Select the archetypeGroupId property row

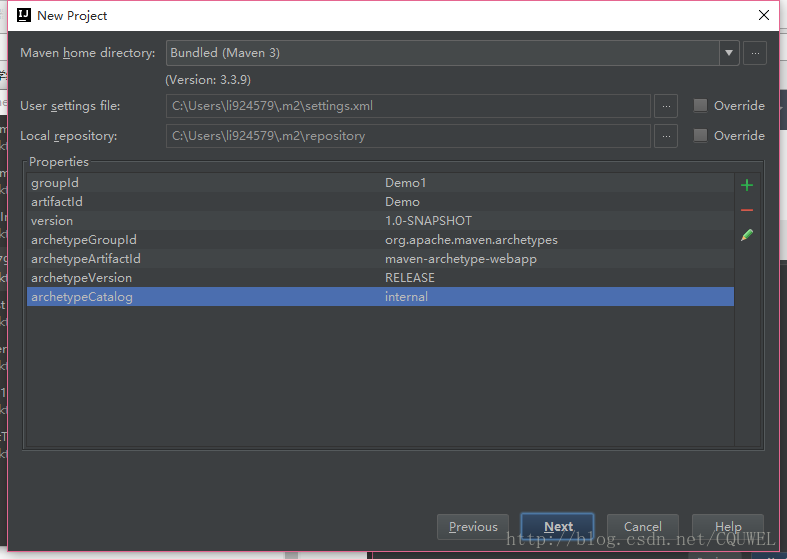(x=380, y=240)
